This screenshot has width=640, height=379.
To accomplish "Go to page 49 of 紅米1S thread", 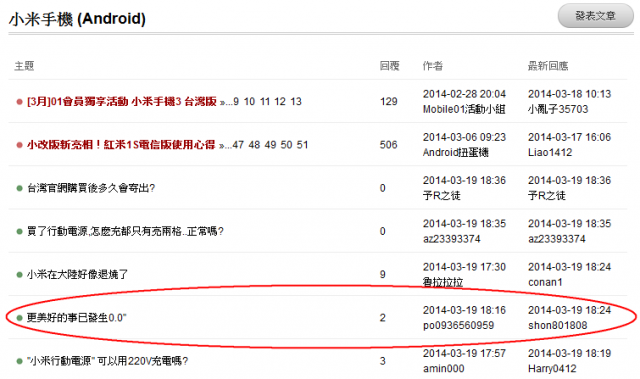I will 270,145.
